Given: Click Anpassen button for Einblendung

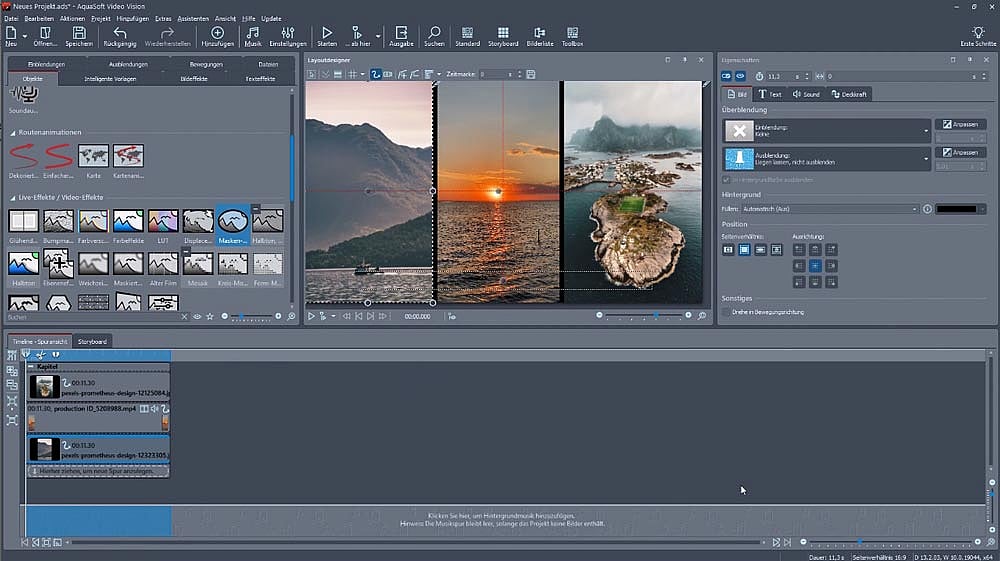Looking at the screenshot, I should (x=960, y=125).
